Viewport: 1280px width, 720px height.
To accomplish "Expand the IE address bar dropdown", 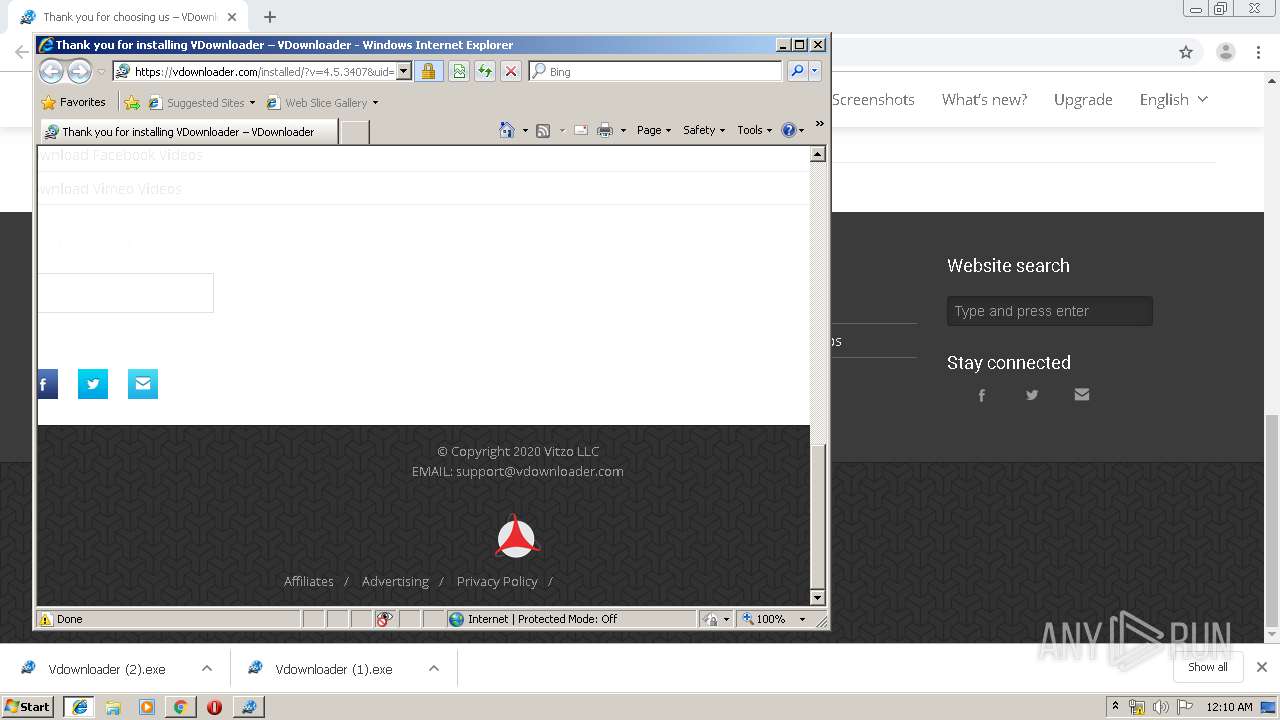I will [404, 71].
